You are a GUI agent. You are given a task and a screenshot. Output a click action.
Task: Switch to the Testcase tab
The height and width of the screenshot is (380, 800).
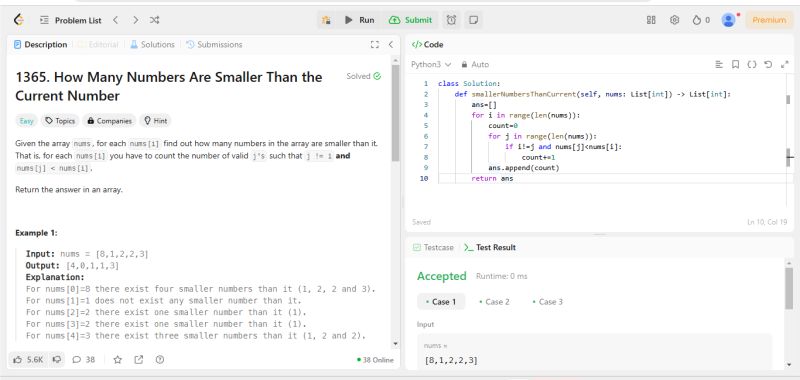(433, 247)
